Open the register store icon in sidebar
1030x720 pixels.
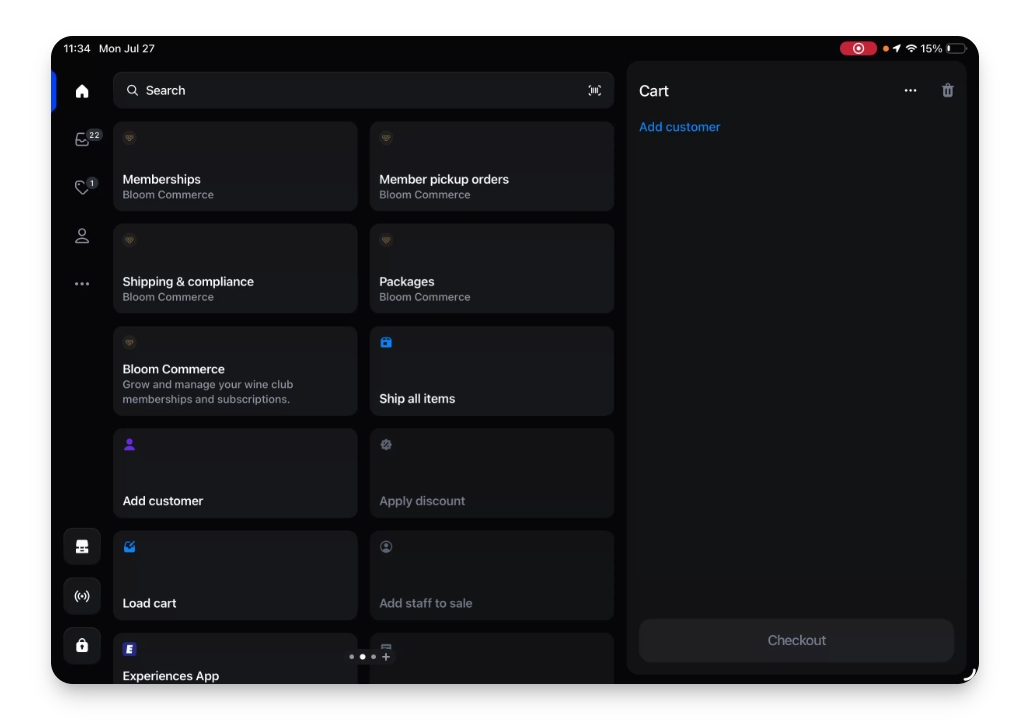[x=81, y=547]
